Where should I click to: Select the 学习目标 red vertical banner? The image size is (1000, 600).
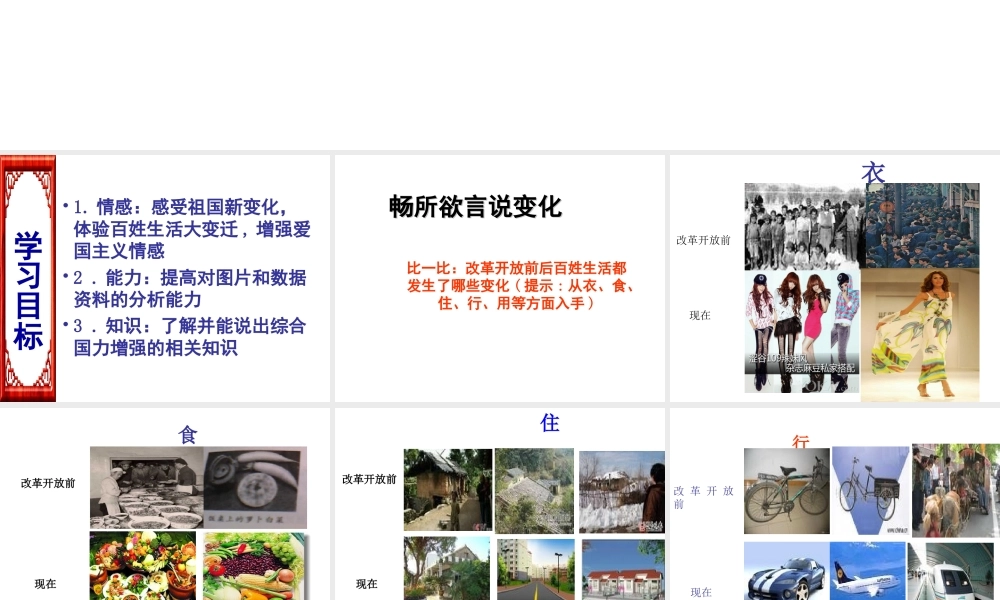tap(28, 279)
